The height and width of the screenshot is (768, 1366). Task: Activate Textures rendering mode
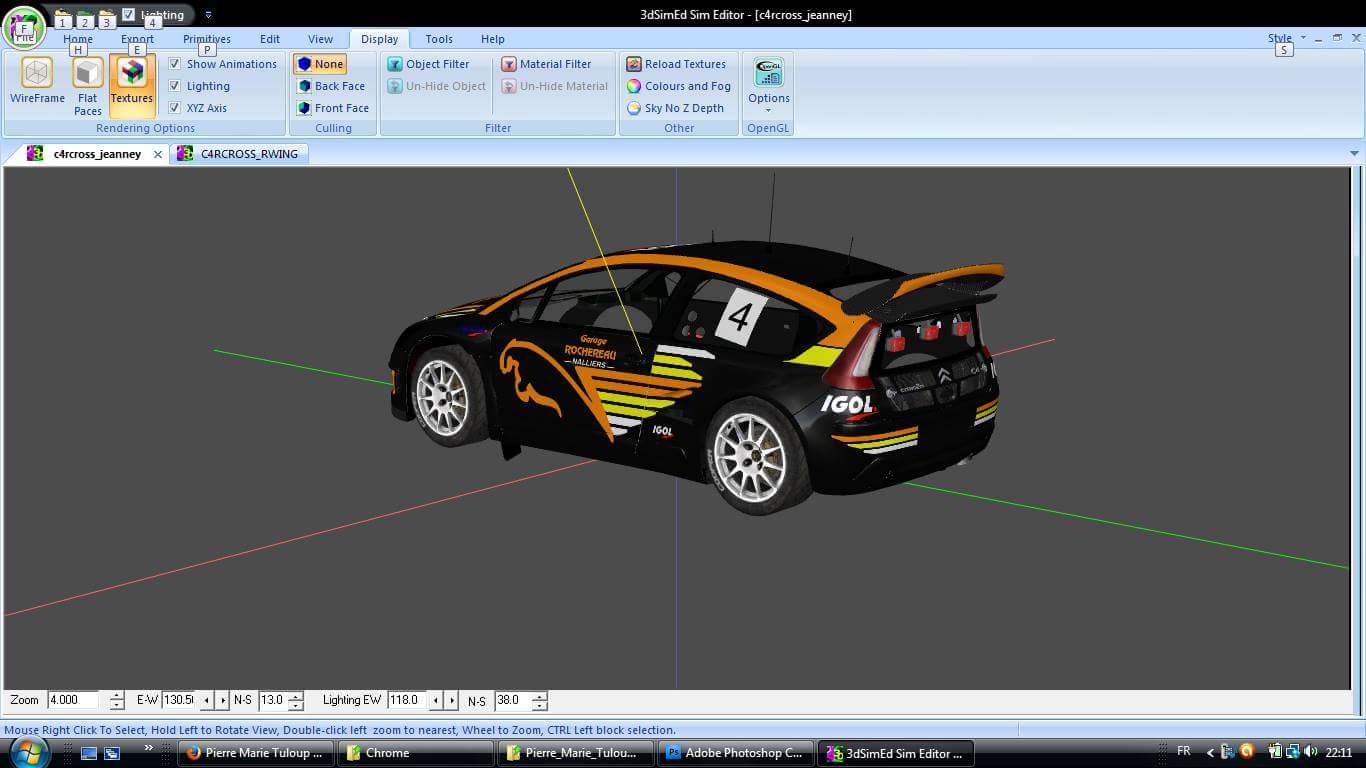132,86
